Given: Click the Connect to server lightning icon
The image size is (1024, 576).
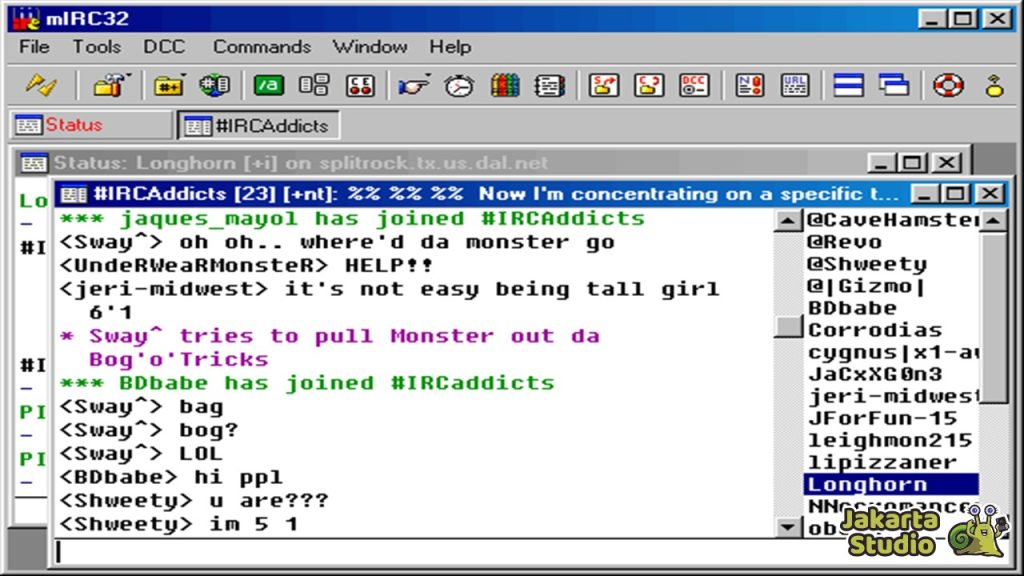Looking at the screenshot, I should (41, 85).
